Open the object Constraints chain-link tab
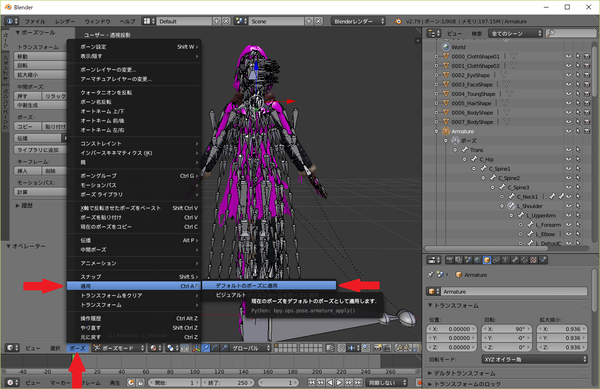 tap(496, 260)
